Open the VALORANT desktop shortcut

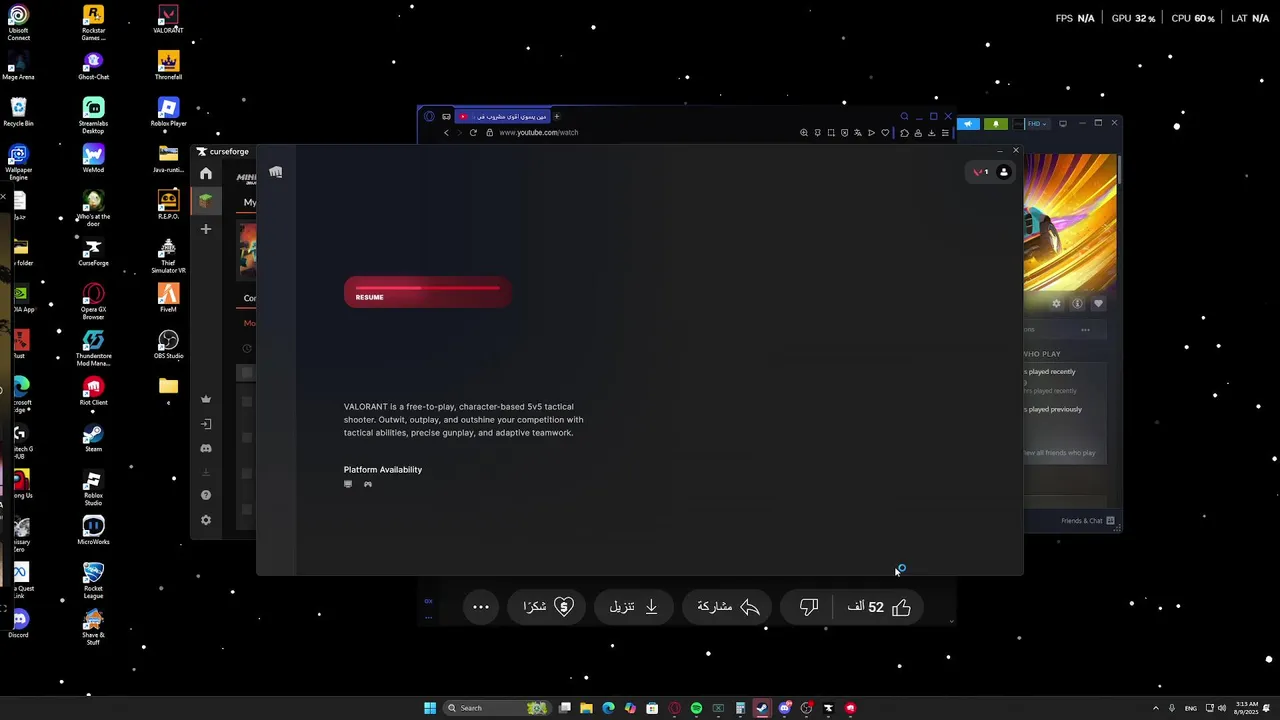click(x=168, y=18)
